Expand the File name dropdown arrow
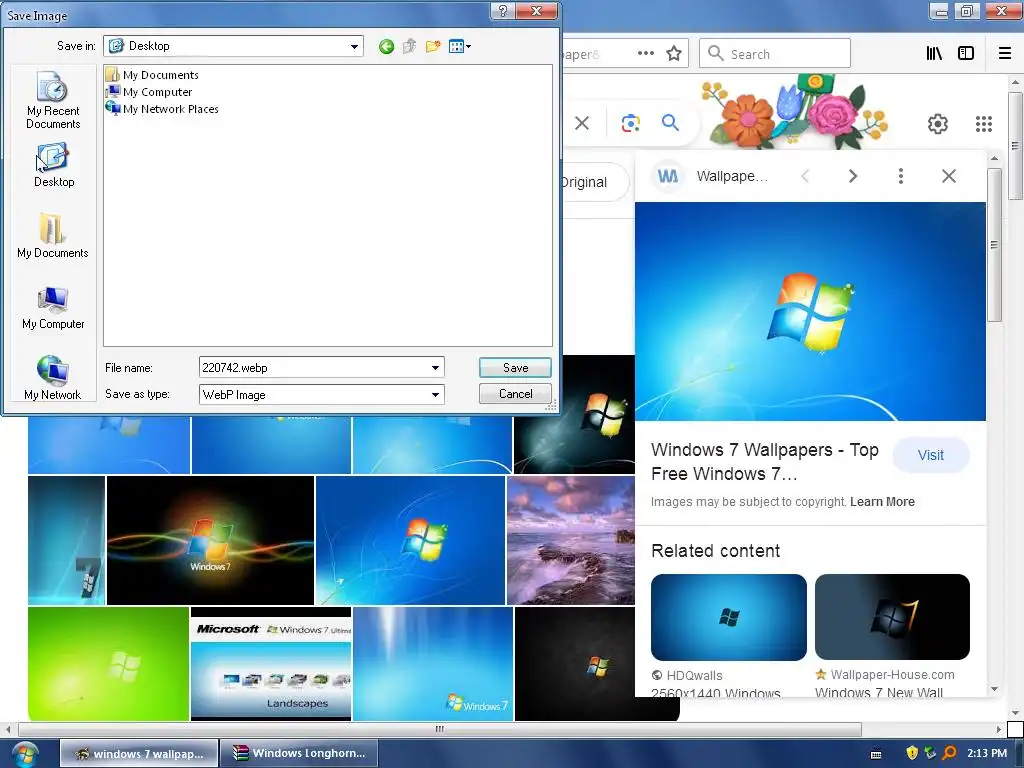This screenshot has width=1024, height=768. pos(435,368)
